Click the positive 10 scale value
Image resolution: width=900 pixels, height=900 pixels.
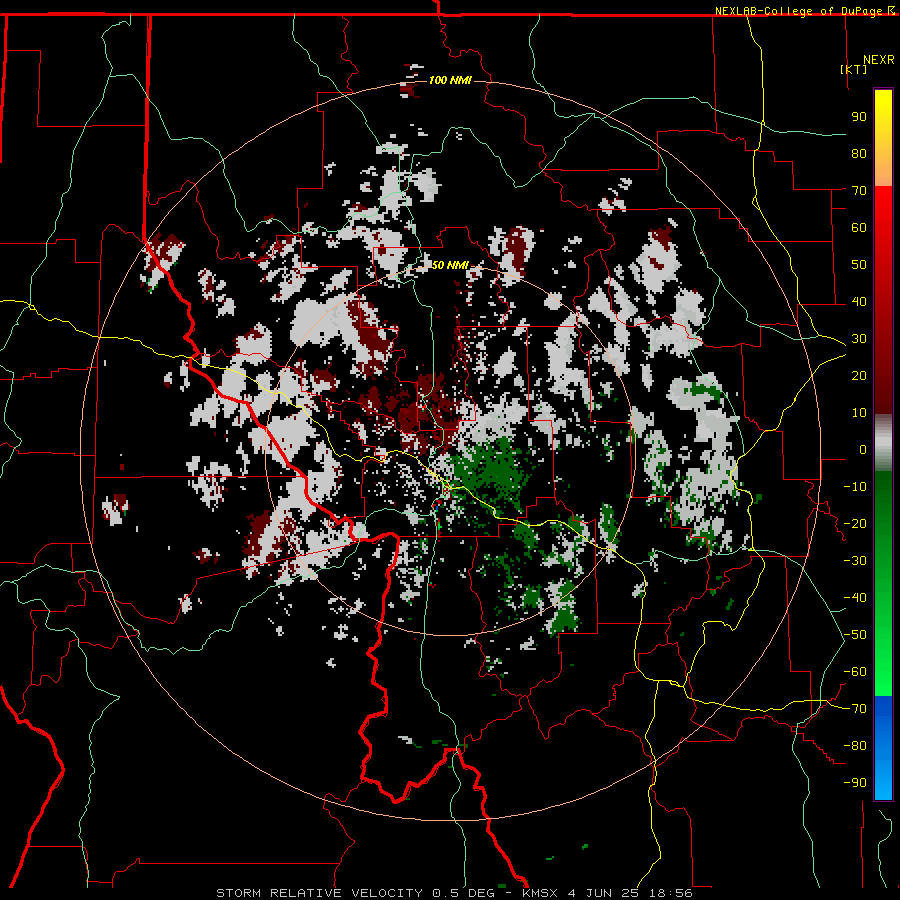[859, 413]
